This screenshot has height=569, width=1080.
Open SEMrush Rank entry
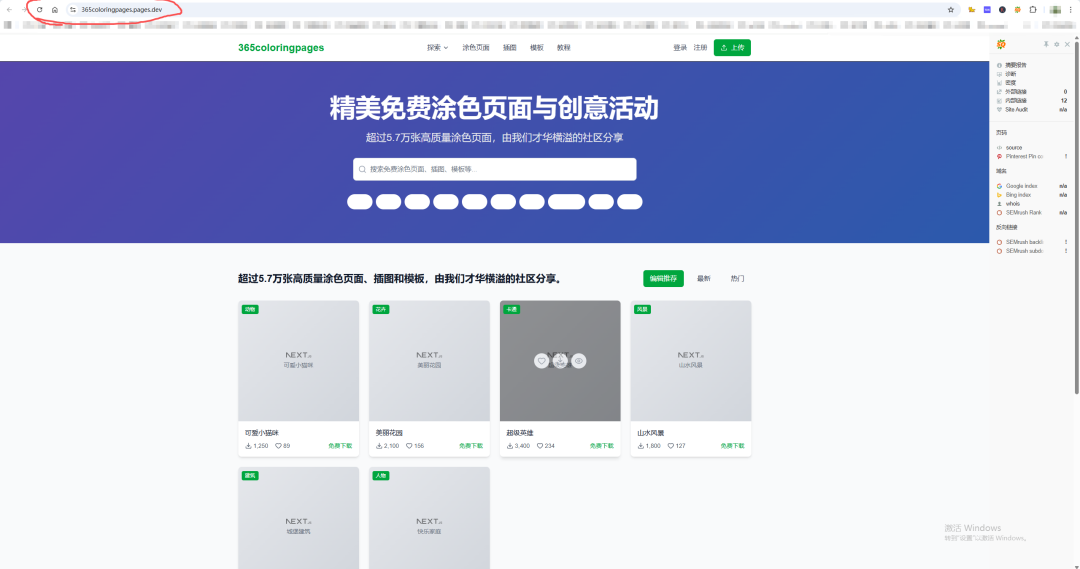coord(1024,213)
